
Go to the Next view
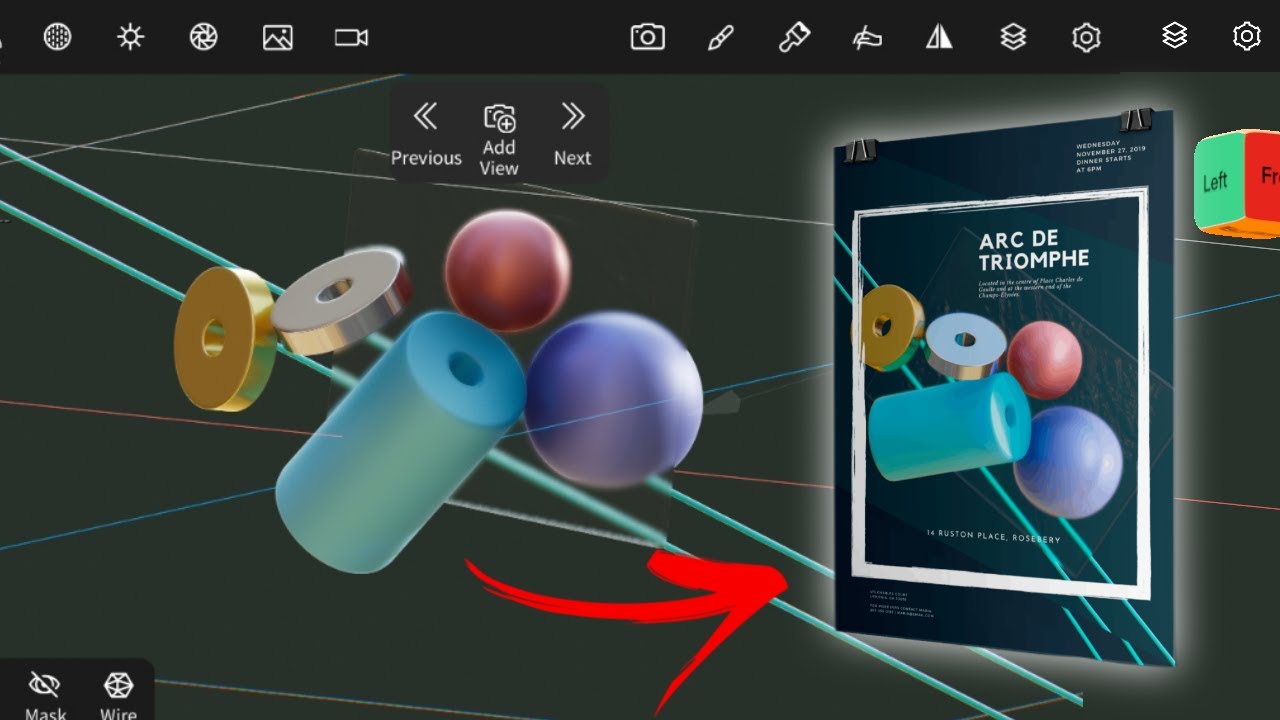point(572,133)
